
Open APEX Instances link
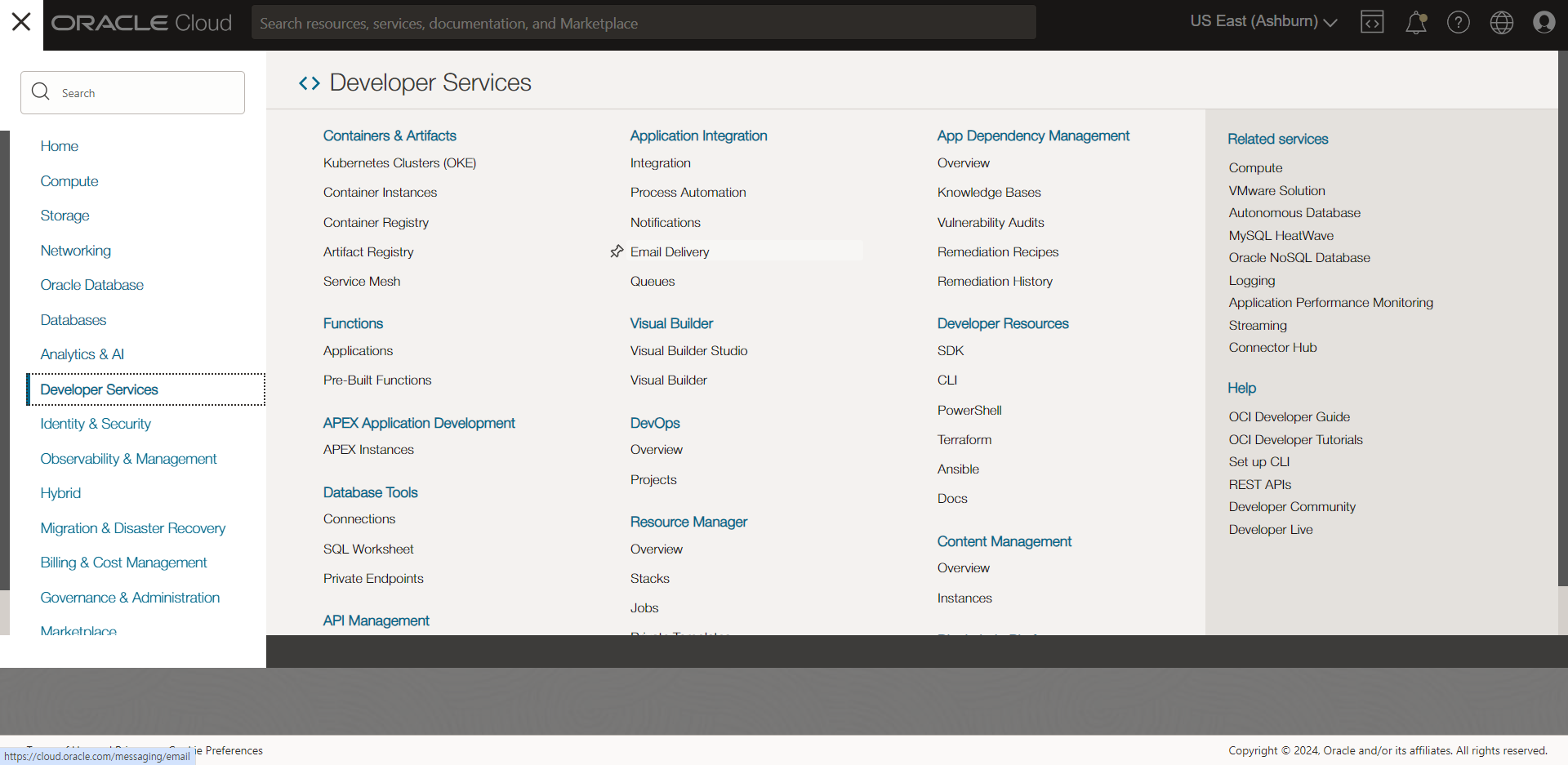[x=368, y=449]
